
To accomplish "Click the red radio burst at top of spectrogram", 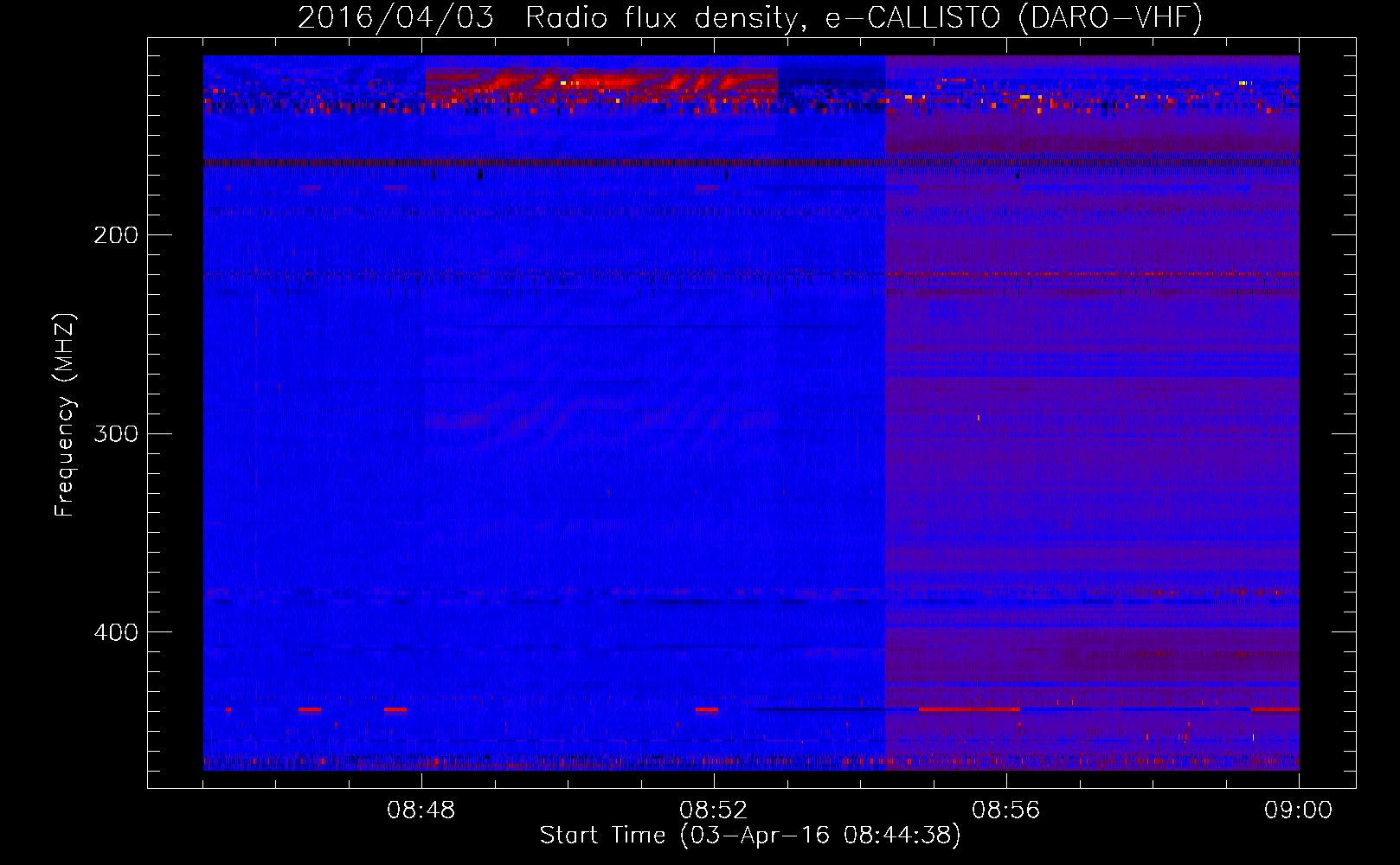I will click(601, 85).
